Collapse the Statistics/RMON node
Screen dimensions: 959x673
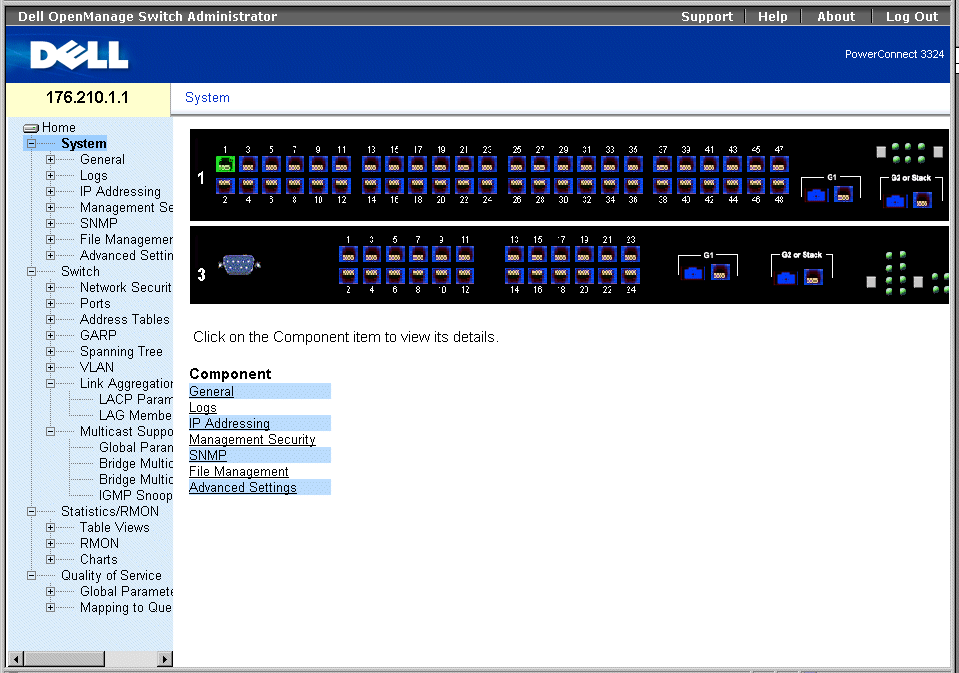[31, 511]
